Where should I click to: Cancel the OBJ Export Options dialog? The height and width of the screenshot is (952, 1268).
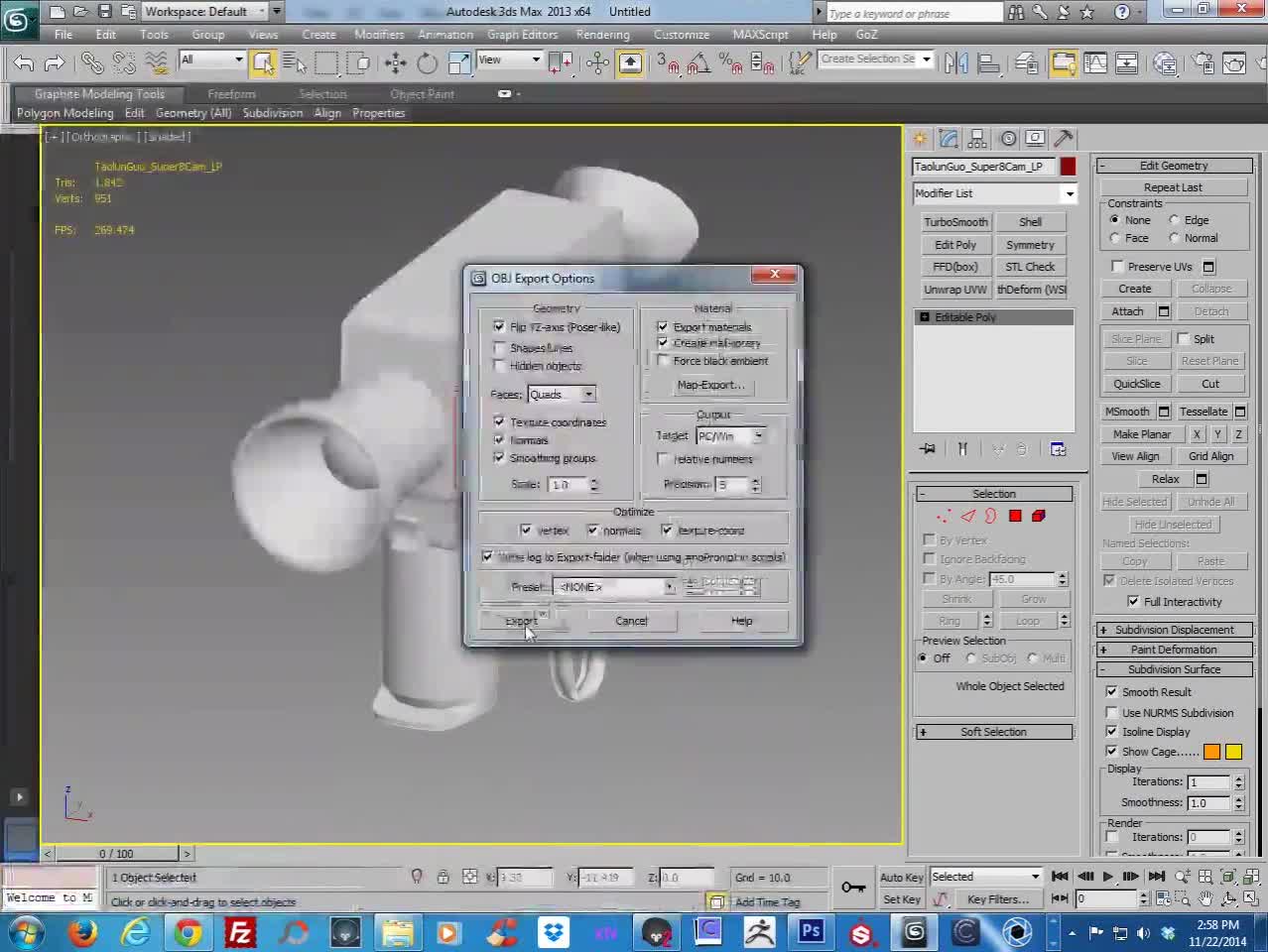pyautogui.click(x=631, y=621)
